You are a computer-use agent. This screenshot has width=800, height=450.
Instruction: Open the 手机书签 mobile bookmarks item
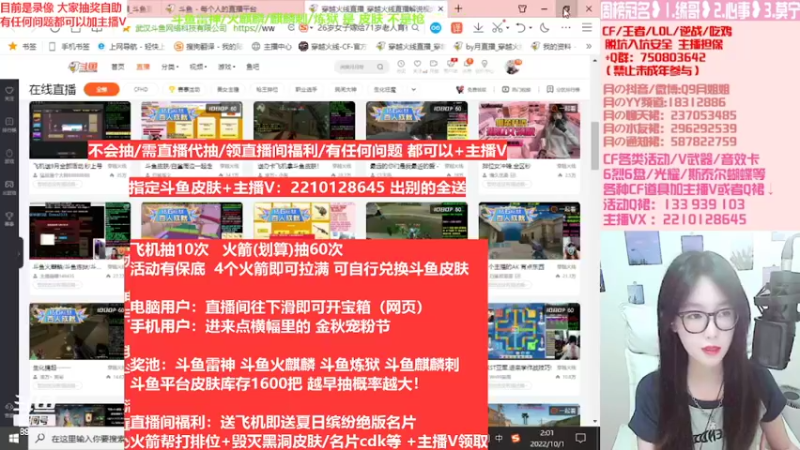(69, 46)
